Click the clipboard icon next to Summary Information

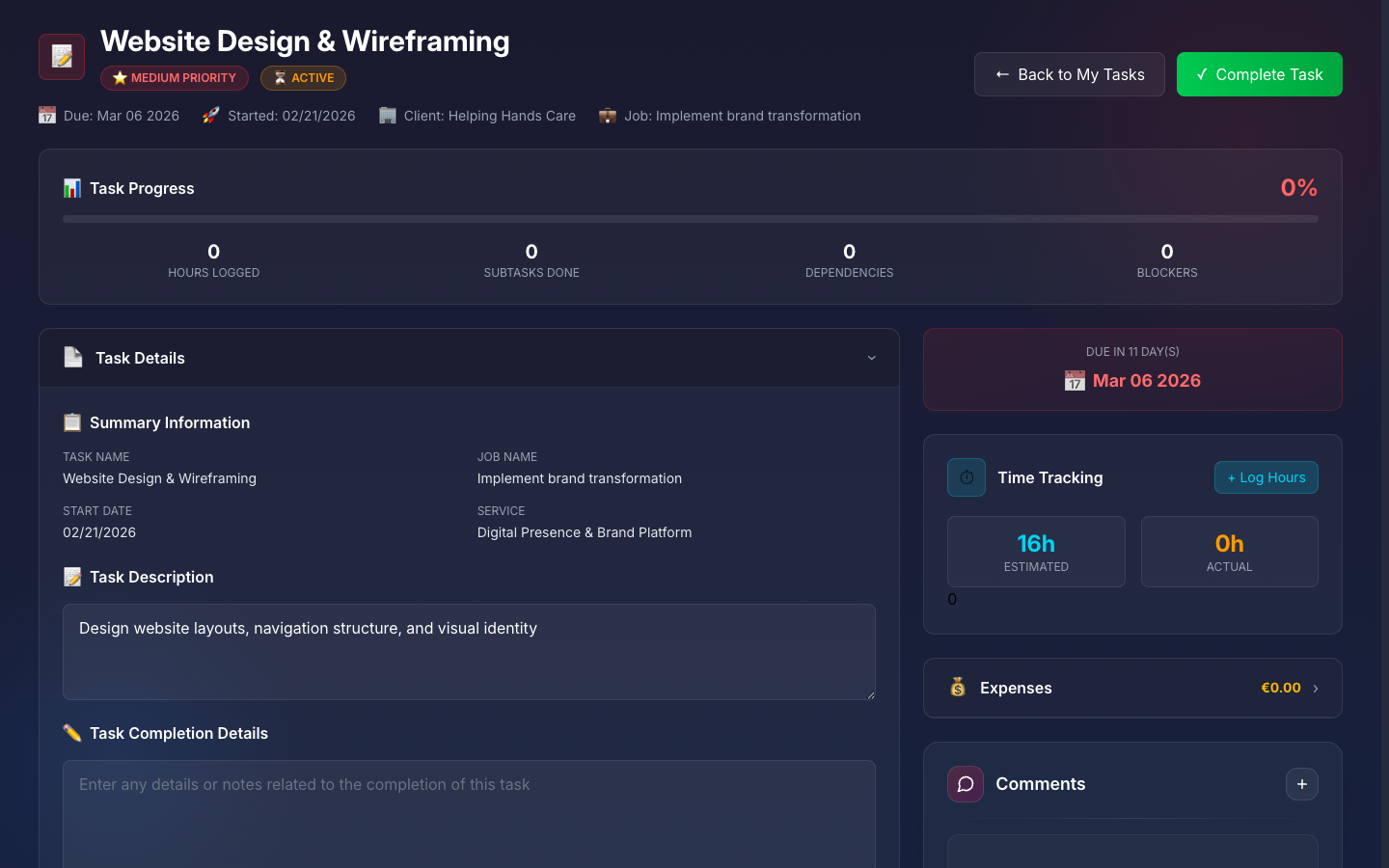[71, 421]
